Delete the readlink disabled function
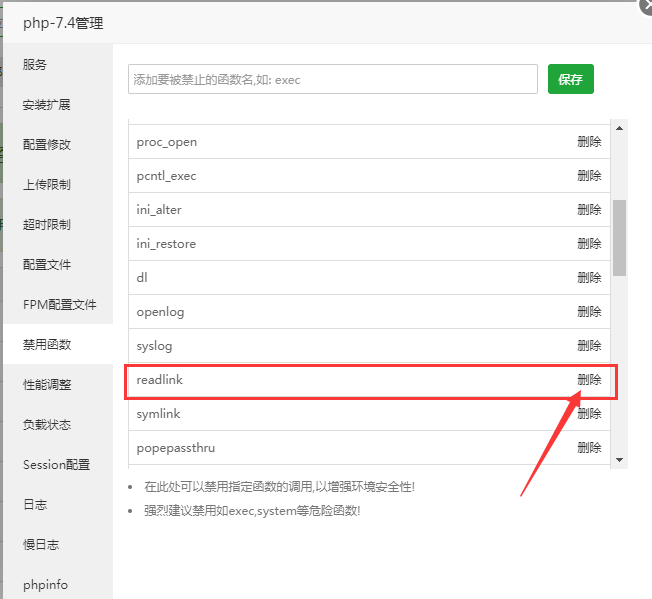This screenshot has width=652, height=599. pos(589,380)
